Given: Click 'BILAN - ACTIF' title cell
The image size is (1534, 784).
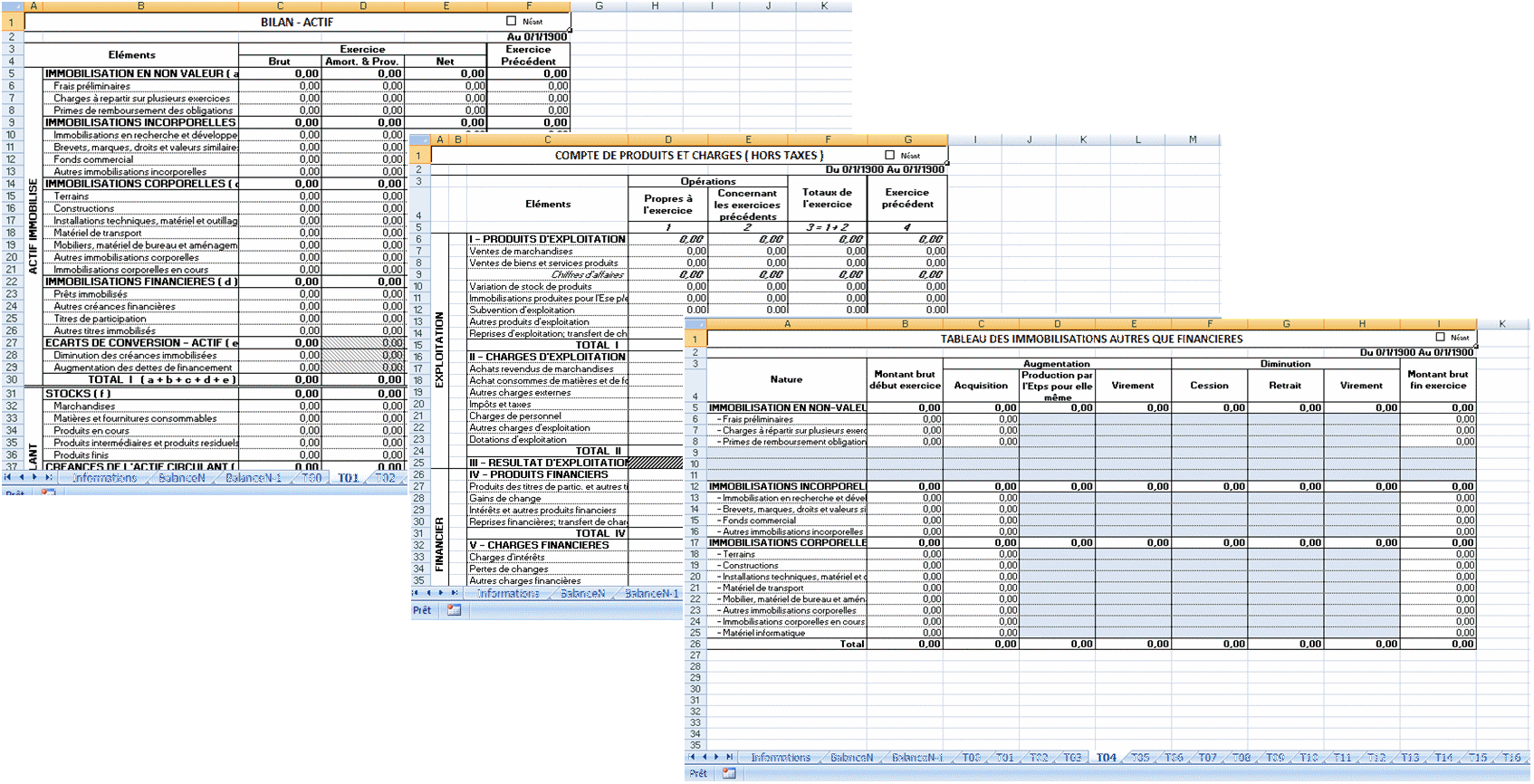Looking at the screenshot, I should [297, 22].
